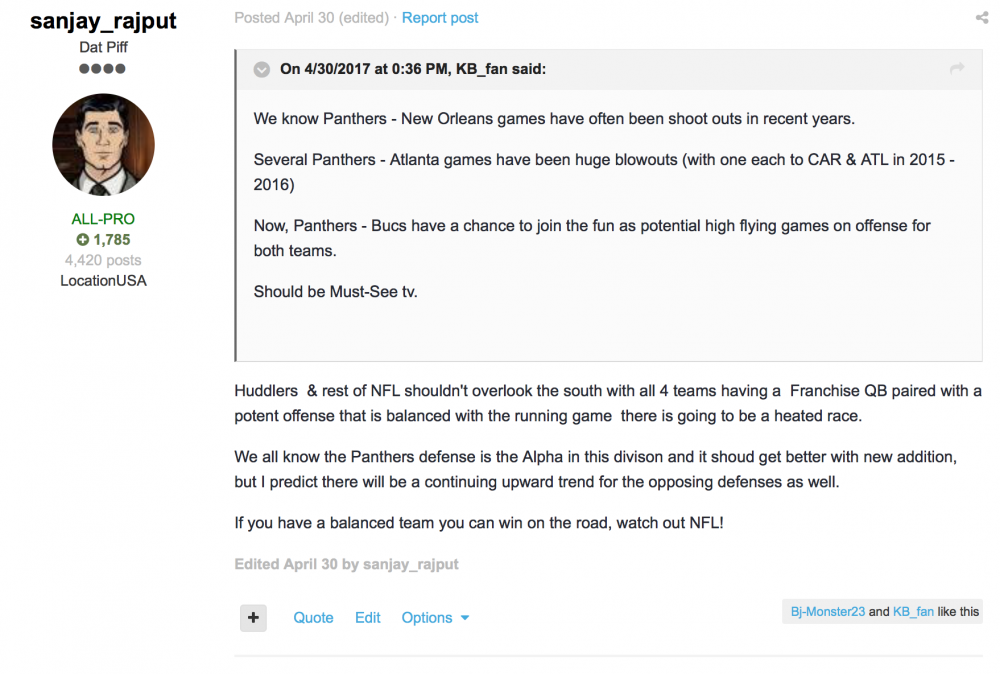The image size is (1000, 674).
Task: Click the plus MultiQuote button
Action: [253, 618]
